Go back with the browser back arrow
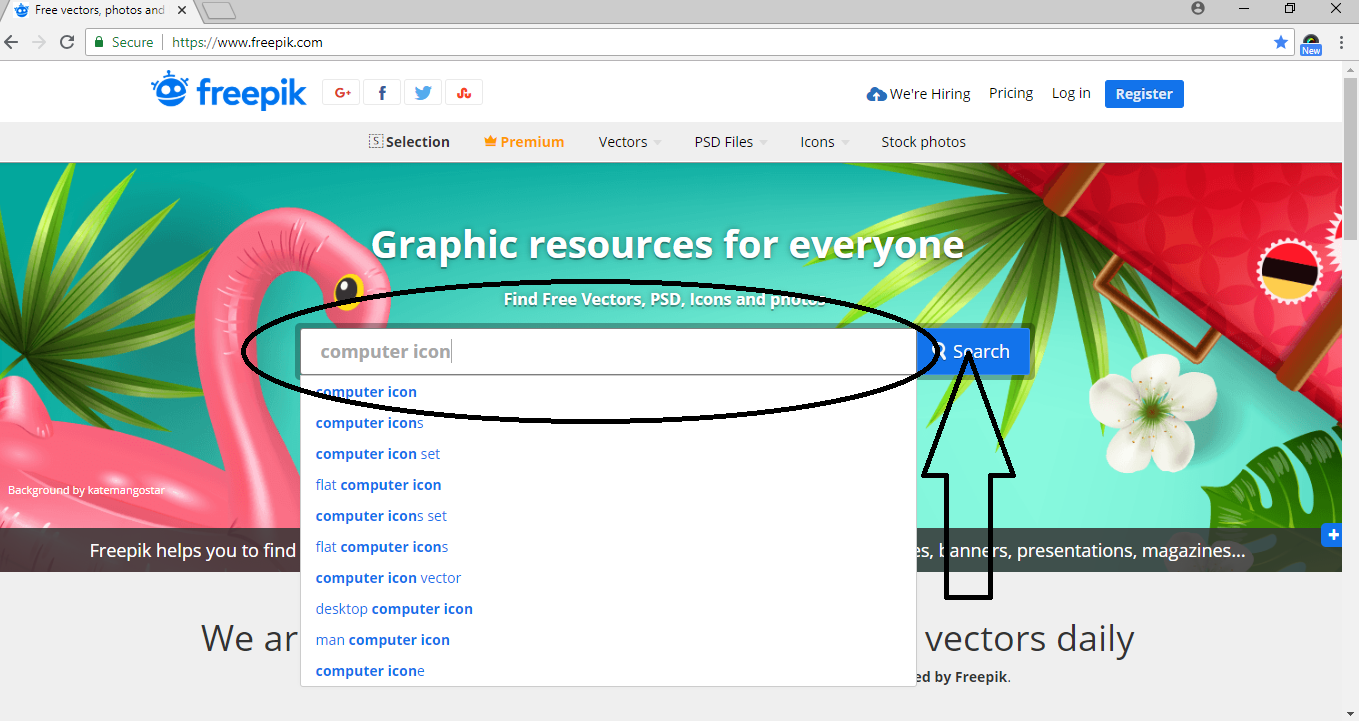The image size is (1359, 721). pyautogui.click(x=12, y=42)
